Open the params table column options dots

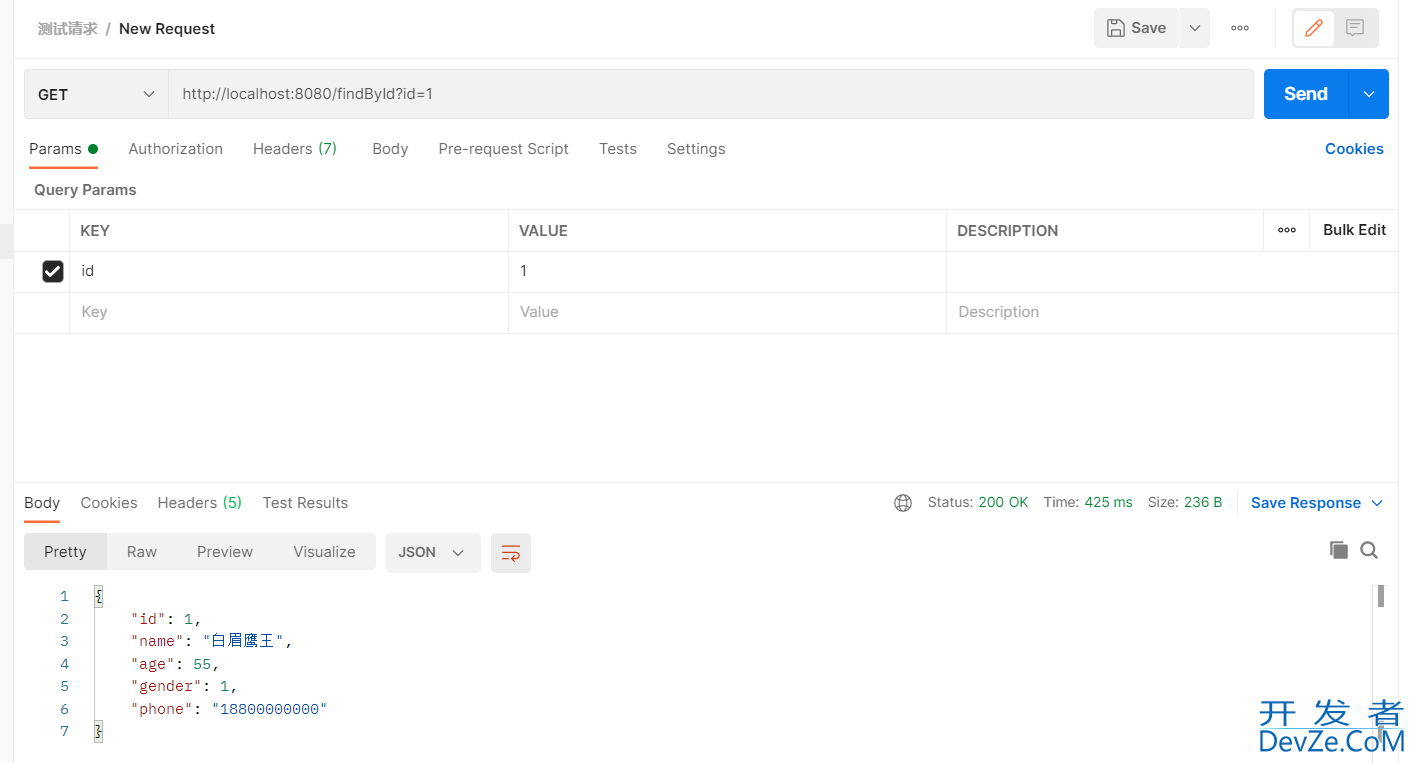1287,230
